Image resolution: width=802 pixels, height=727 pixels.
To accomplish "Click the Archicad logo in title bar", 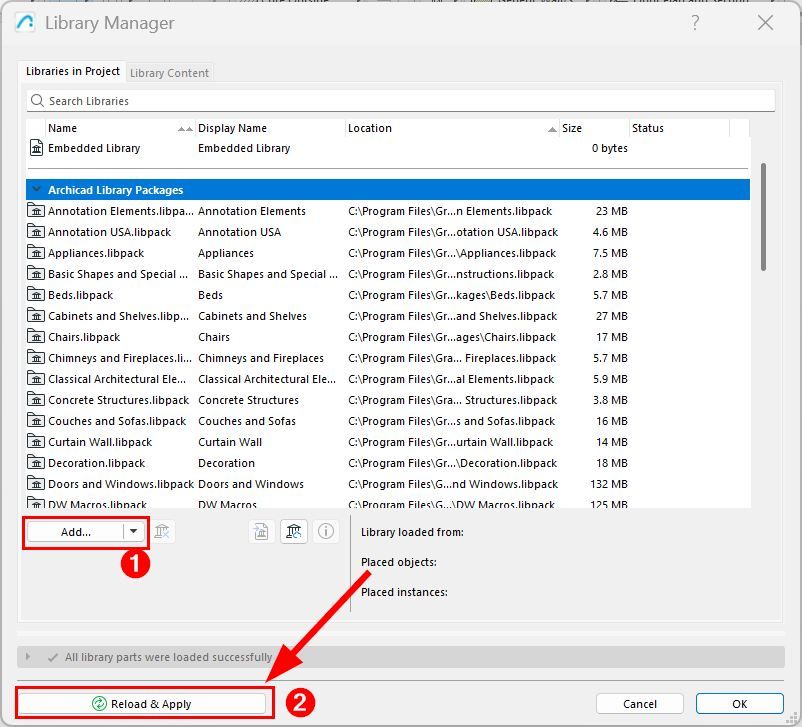I will [x=25, y=23].
